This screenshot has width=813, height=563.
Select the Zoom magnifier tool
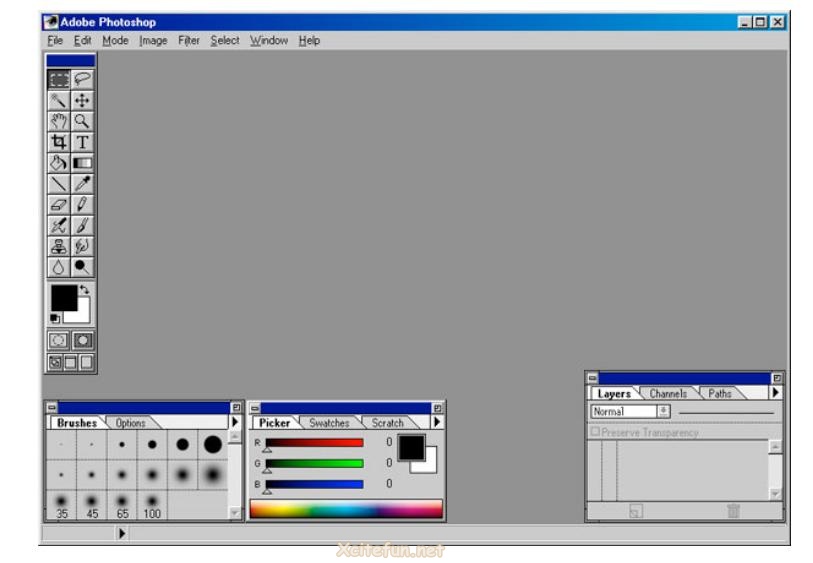[82, 121]
